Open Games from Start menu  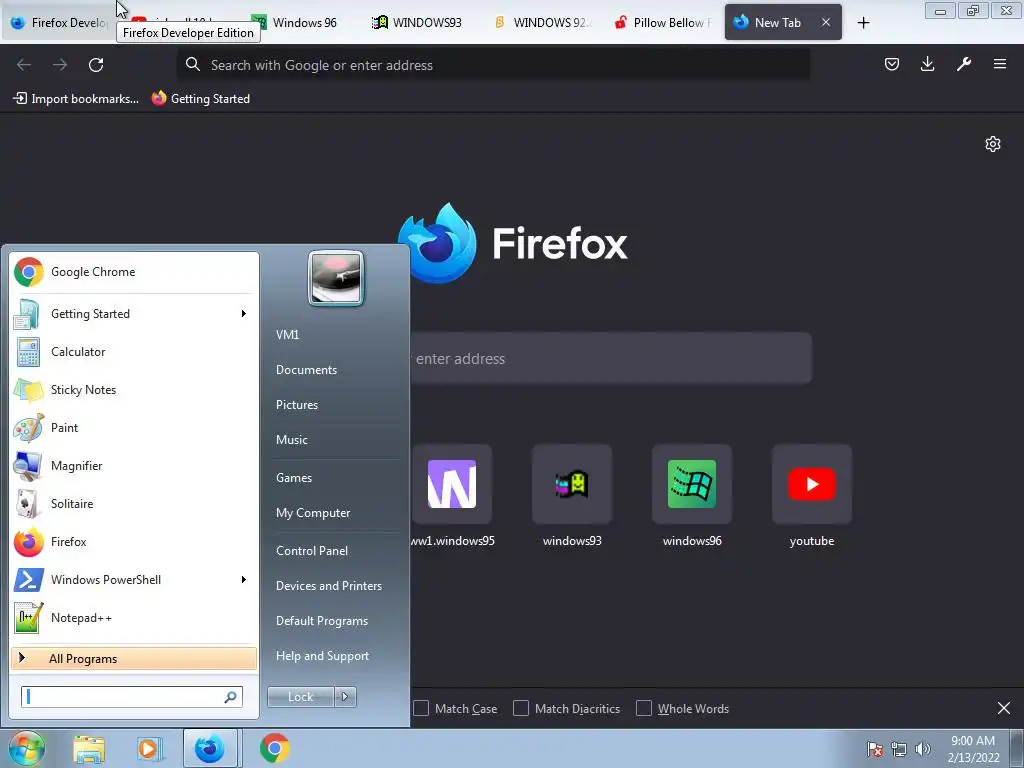tap(294, 478)
